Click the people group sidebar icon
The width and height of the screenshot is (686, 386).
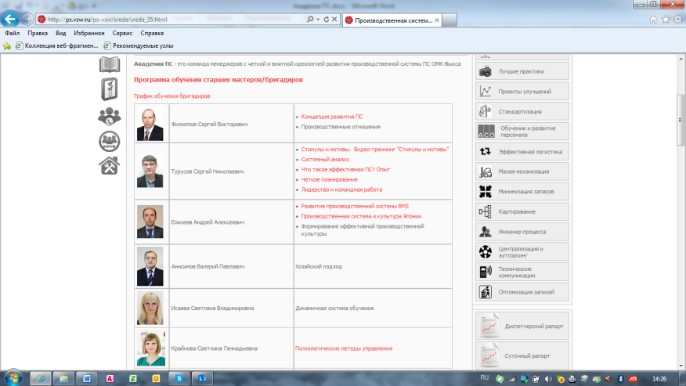tap(109, 116)
